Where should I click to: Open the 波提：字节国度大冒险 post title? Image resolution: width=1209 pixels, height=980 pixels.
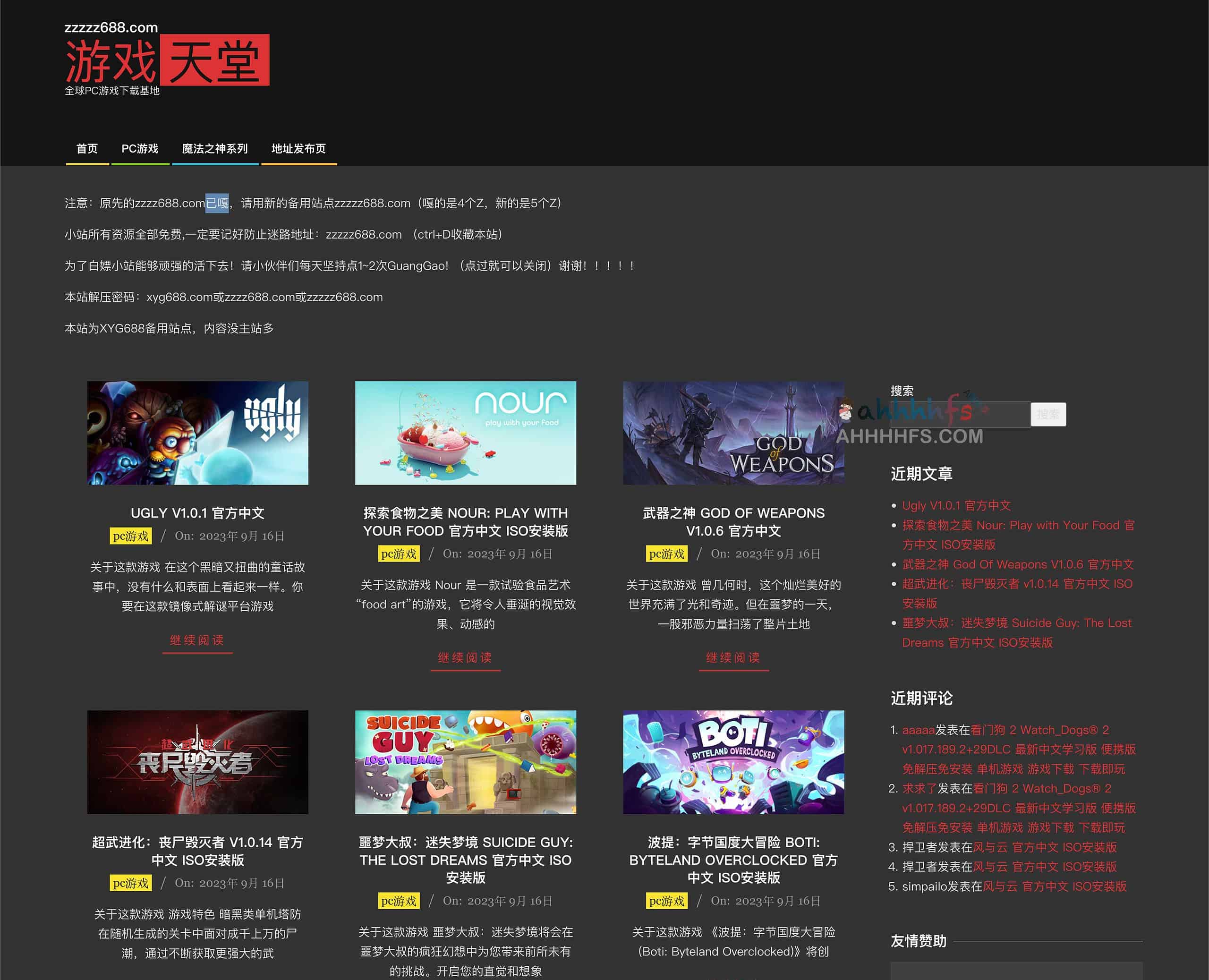(x=733, y=860)
